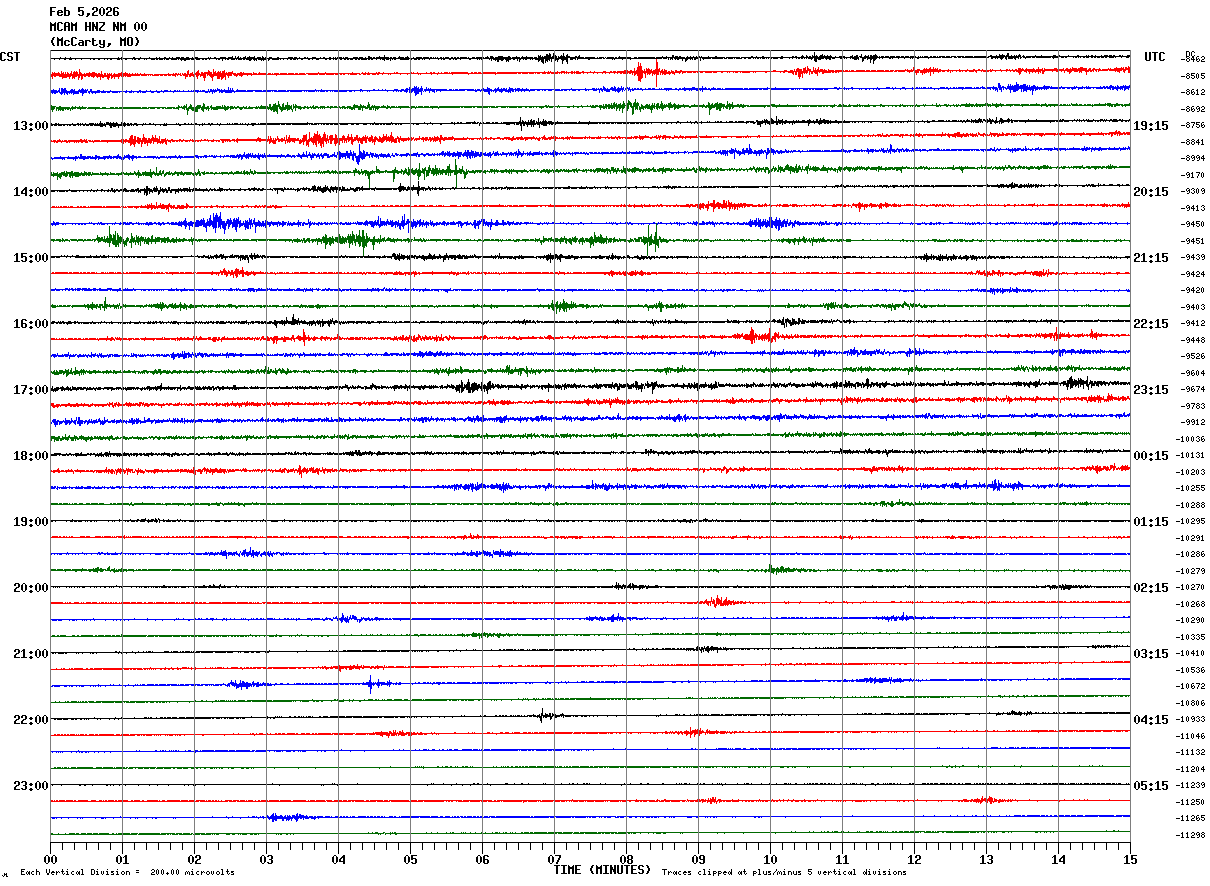Click the '02:15' UTC time label
The width and height of the screenshot is (1210, 886).
coord(1151,588)
